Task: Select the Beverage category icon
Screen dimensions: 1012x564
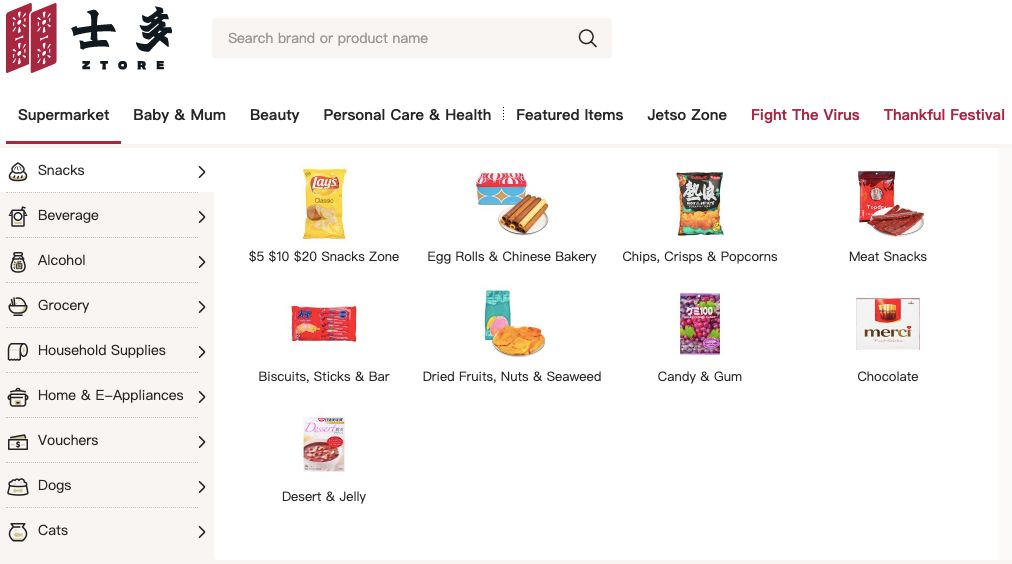Action: click(x=17, y=216)
